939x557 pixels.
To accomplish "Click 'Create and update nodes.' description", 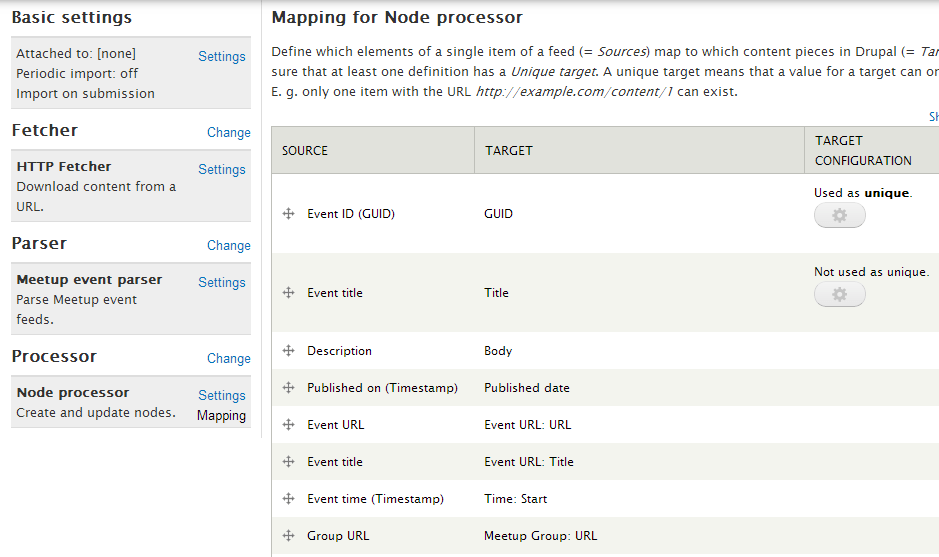I will pos(96,413).
